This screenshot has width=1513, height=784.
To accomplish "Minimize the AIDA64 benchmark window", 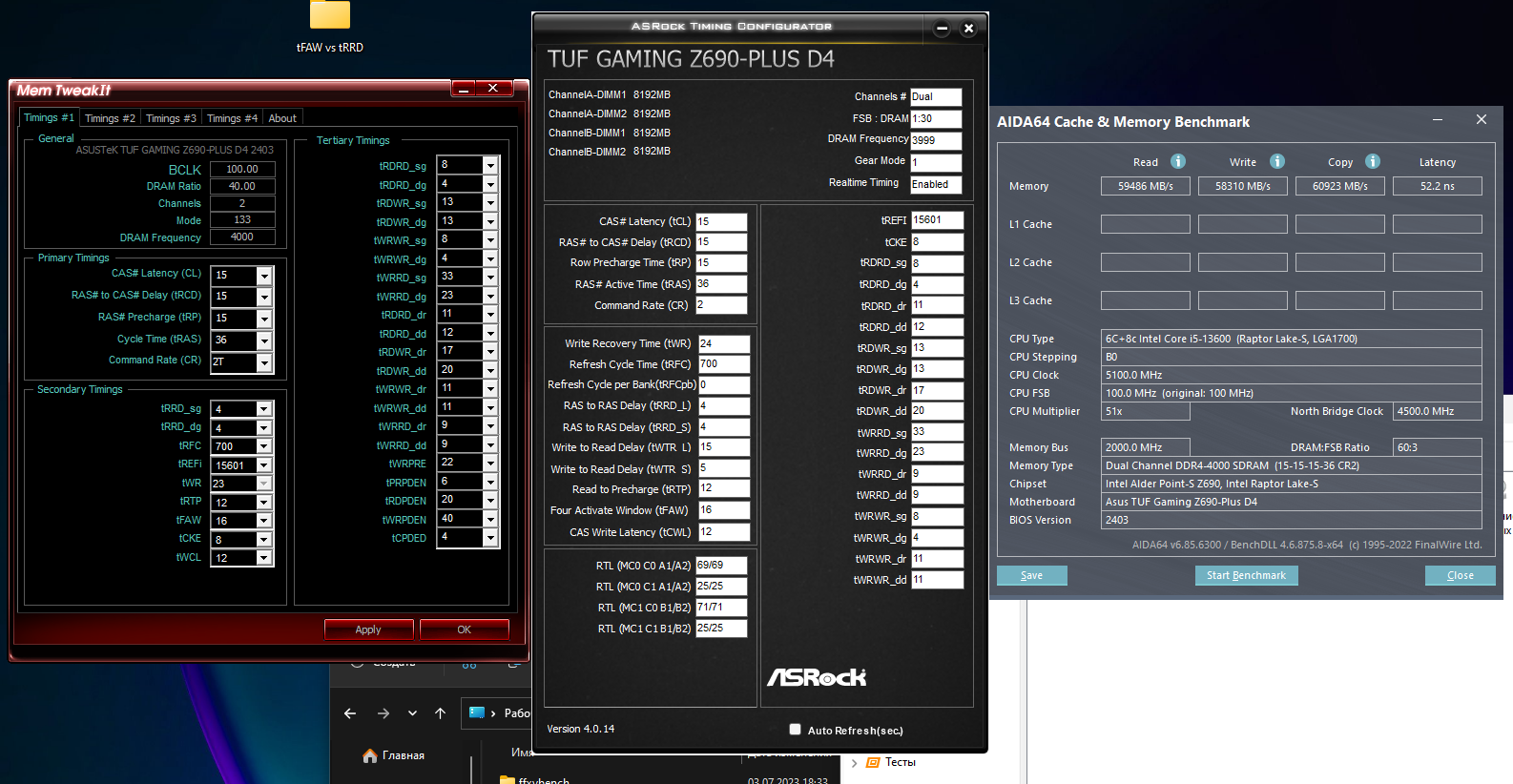I will tap(1437, 120).
